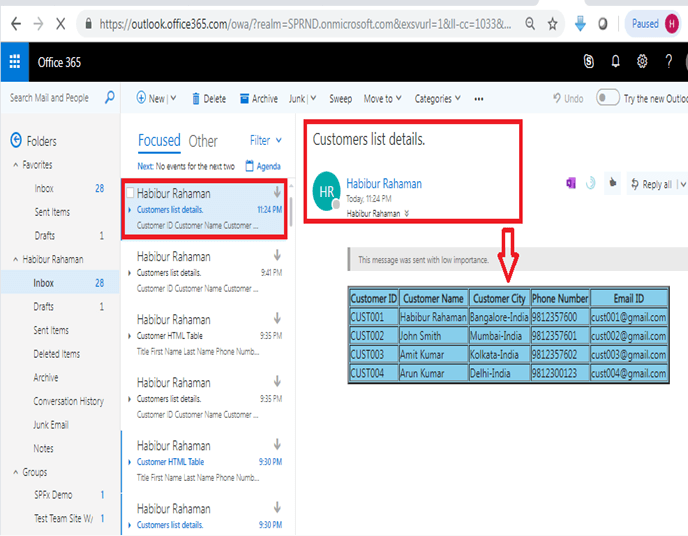Click the help question mark icon

pos(668,61)
